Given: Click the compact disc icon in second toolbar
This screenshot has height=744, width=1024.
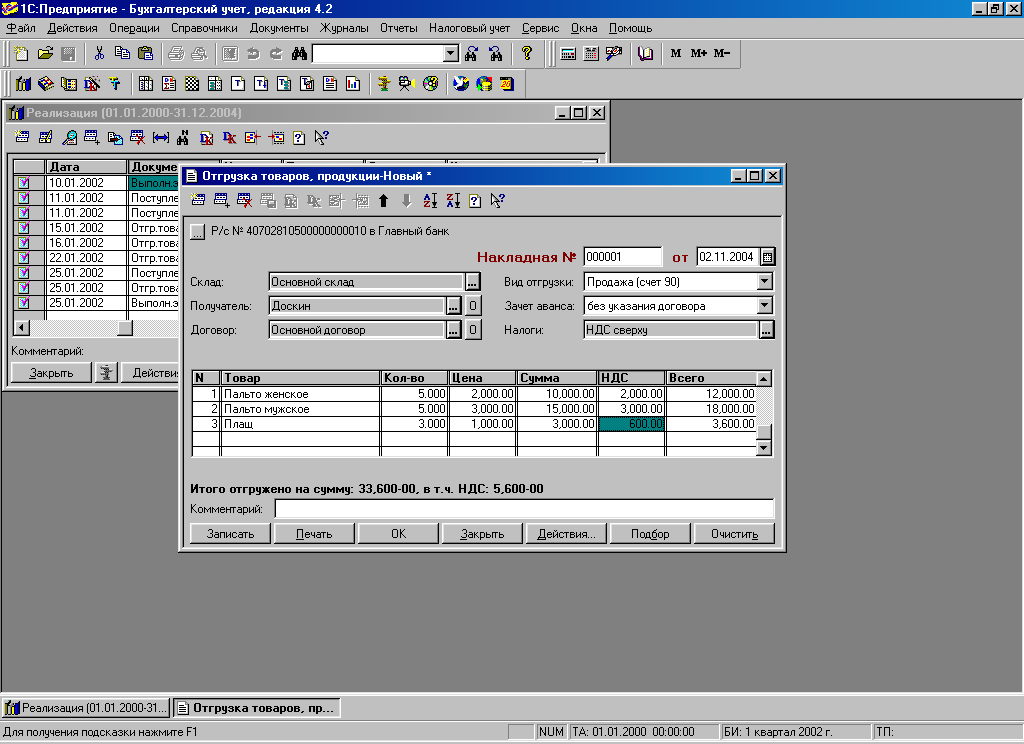Looking at the screenshot, I should (x=430, y=84).
